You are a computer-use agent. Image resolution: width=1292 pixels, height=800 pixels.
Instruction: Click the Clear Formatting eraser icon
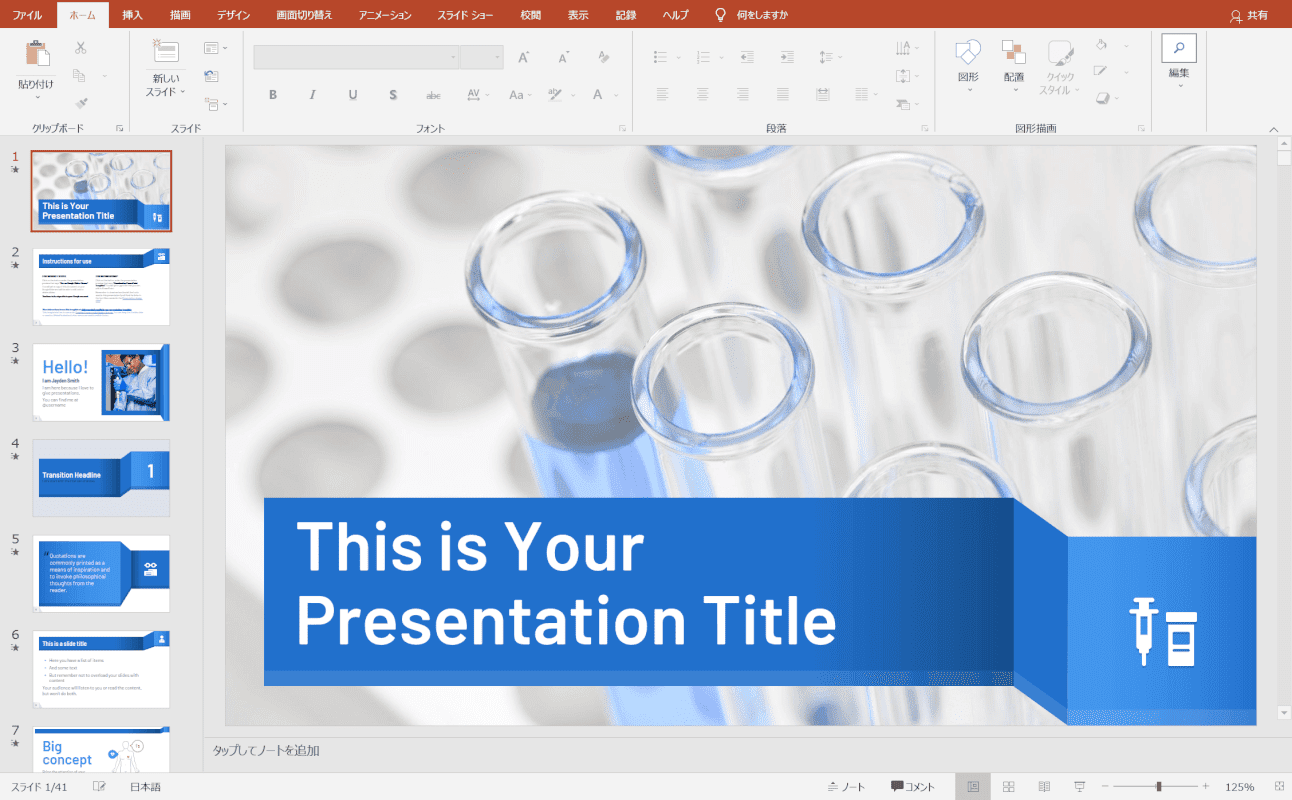[603, 58]
